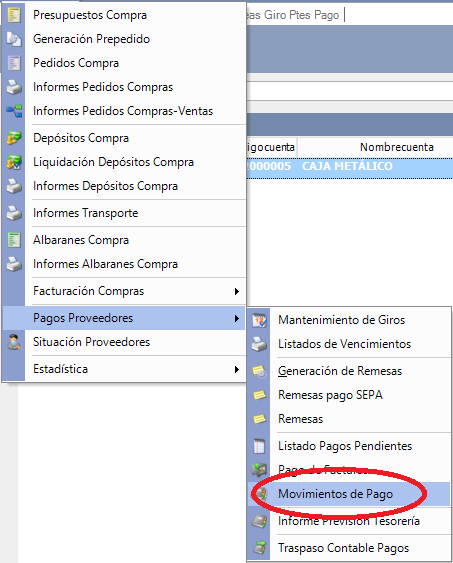
Task: Click the Informes Pedidos Compras-Ventas icon
Action: click(x=14, y=111)
